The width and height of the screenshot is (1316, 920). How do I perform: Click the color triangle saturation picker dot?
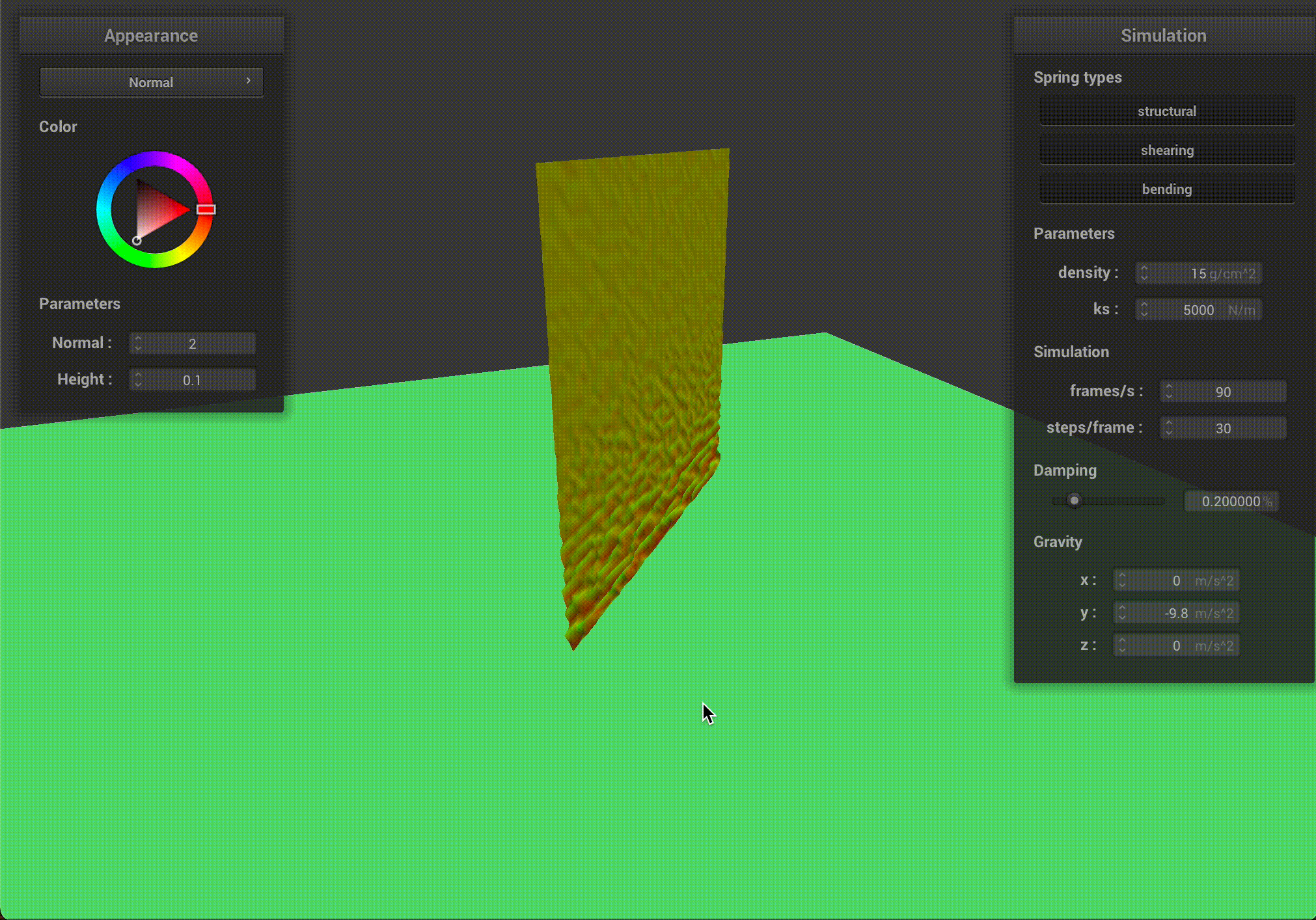137,241
